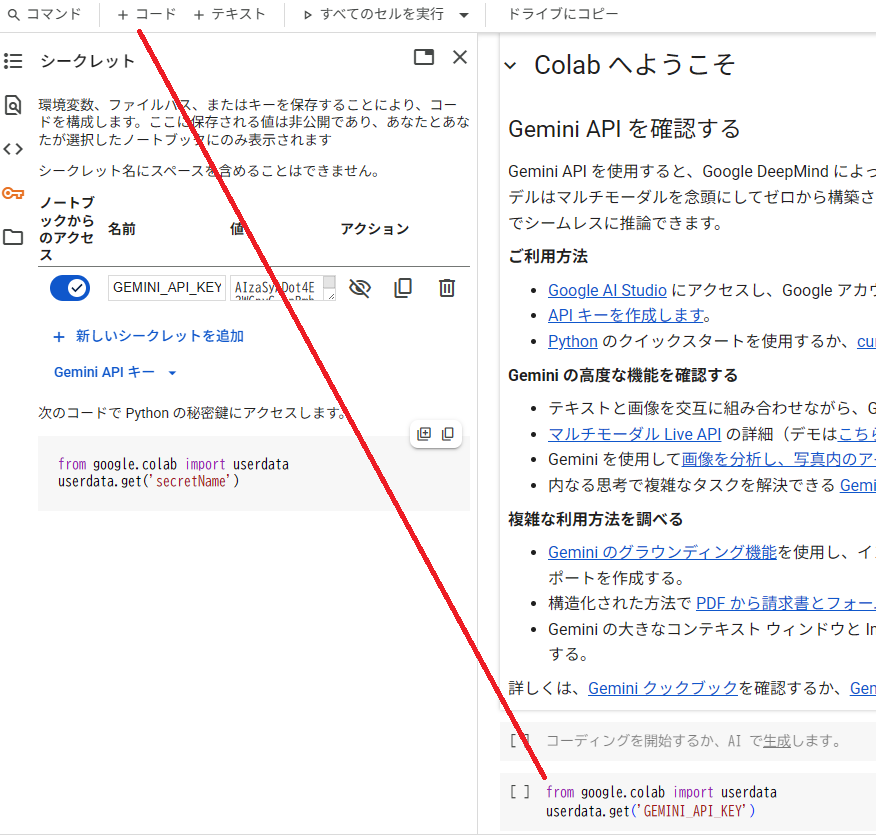This screenshot has height=837, width=876.
Task: Close the シークレット panel
Action: [x=460, y=57]
